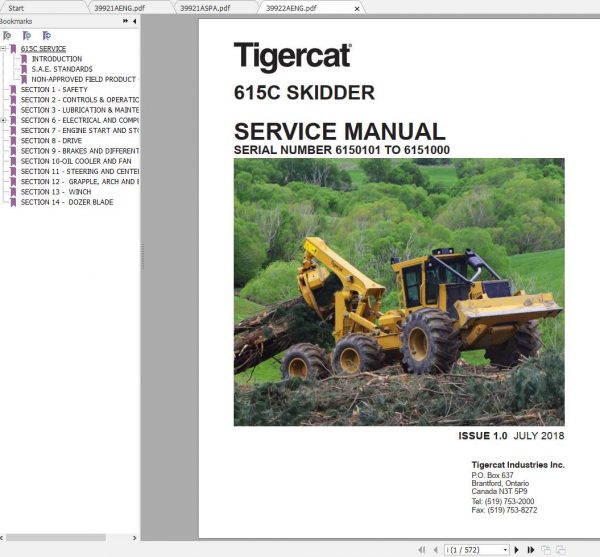600x557 pixels.
Task: Click the Bookmarks scrollbar left arrow
Action: click(2, 538)
